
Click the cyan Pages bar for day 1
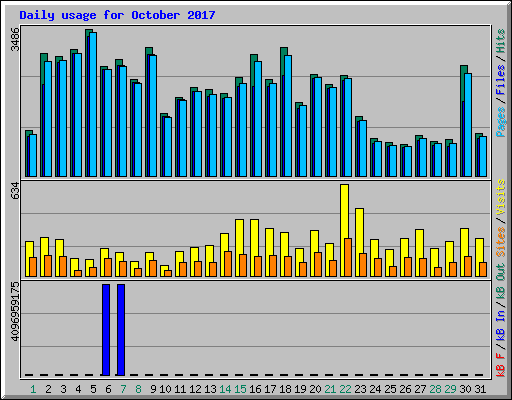33,155
